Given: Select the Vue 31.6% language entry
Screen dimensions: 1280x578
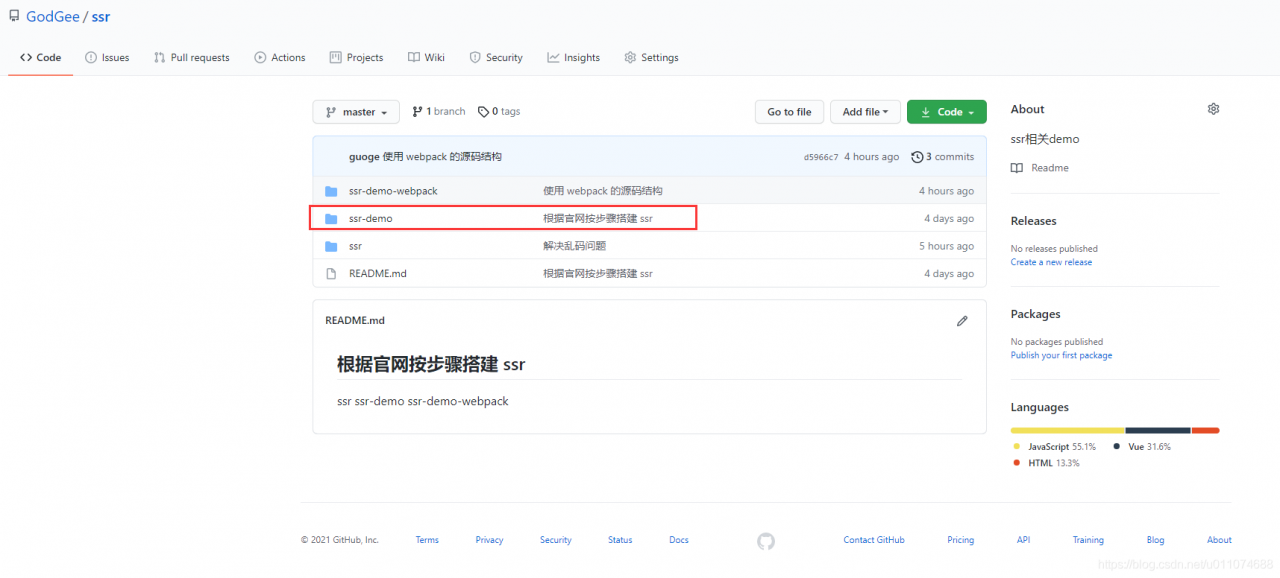Looking at the screenshot, I should point(1142,447).
